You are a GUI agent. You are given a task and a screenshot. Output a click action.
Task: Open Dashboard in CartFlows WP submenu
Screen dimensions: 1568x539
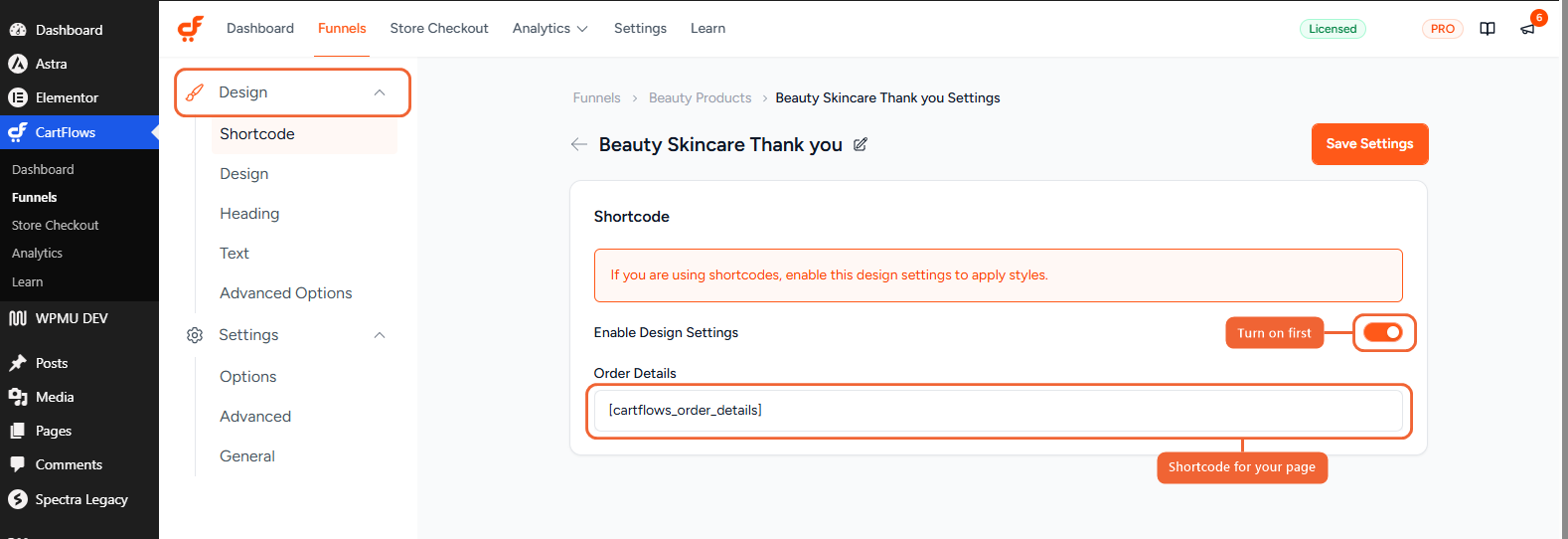pyautogui.click(x=43, y=169)
